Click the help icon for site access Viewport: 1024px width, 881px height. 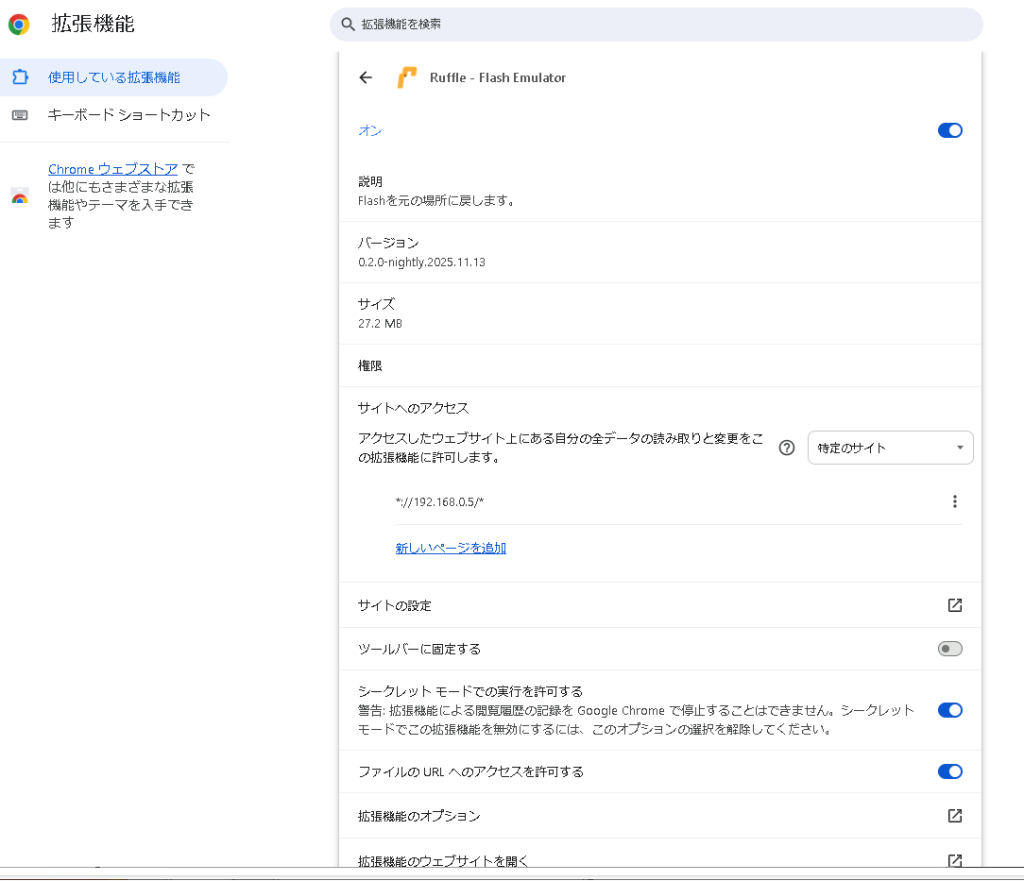coord(787,448)
